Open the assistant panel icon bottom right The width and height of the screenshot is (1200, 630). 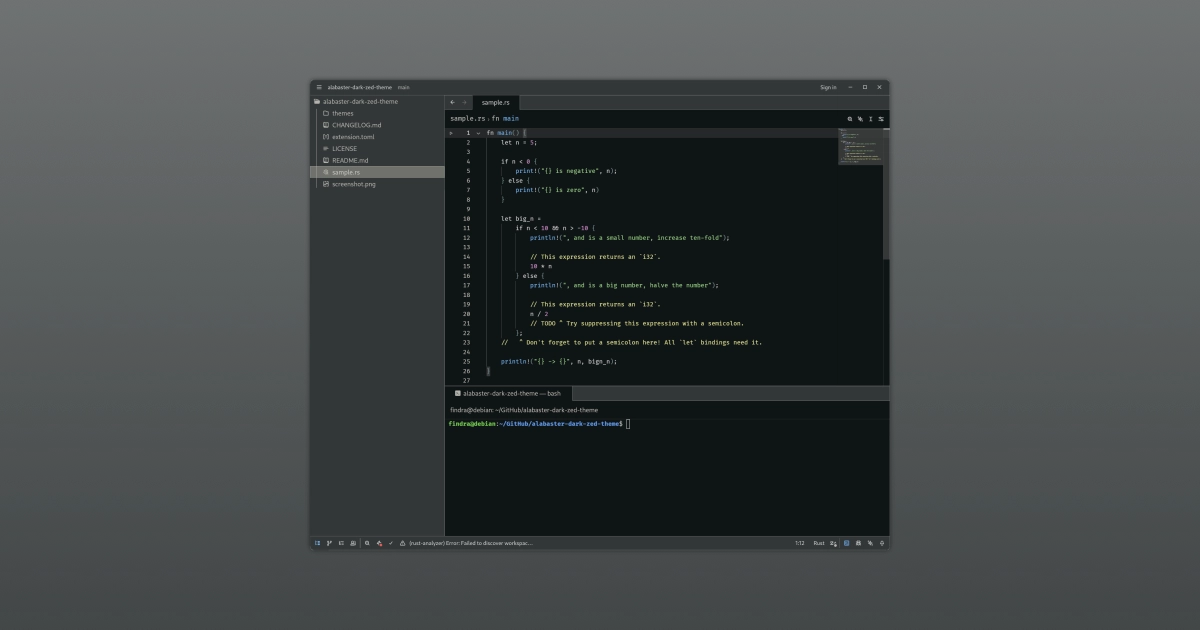click(x=870, y=543)
